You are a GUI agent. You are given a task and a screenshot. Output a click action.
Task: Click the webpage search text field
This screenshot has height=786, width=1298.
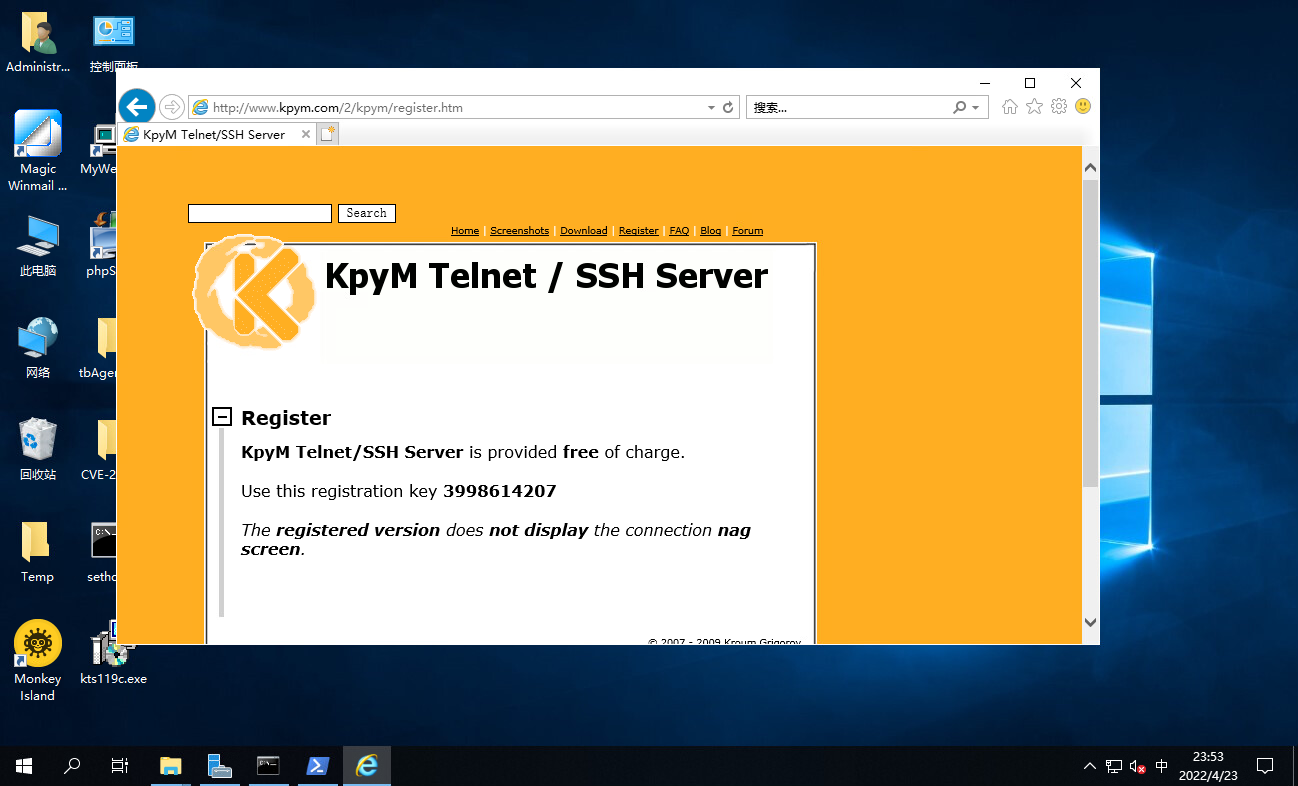click(260, 213)
